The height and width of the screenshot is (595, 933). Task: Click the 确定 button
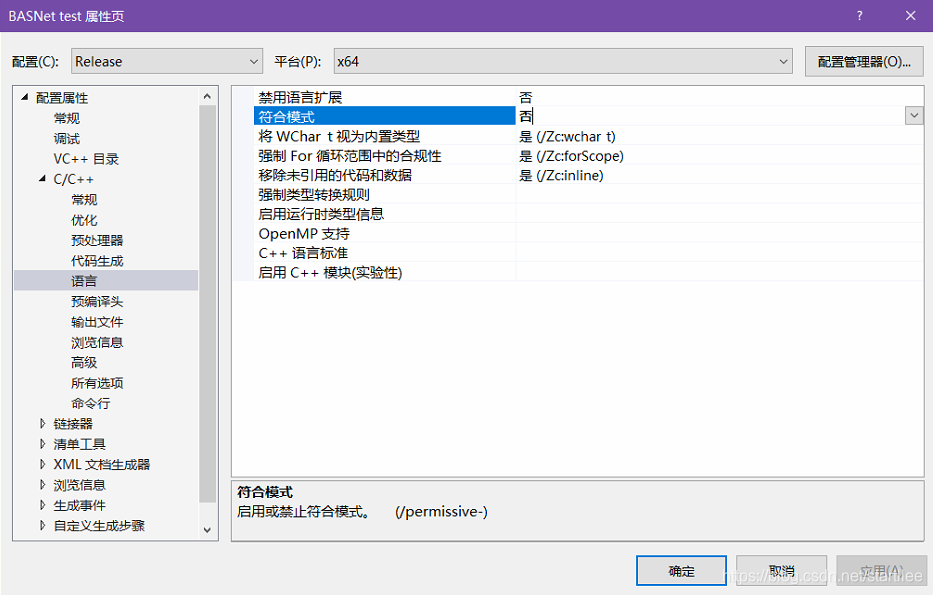pos(681,571)
